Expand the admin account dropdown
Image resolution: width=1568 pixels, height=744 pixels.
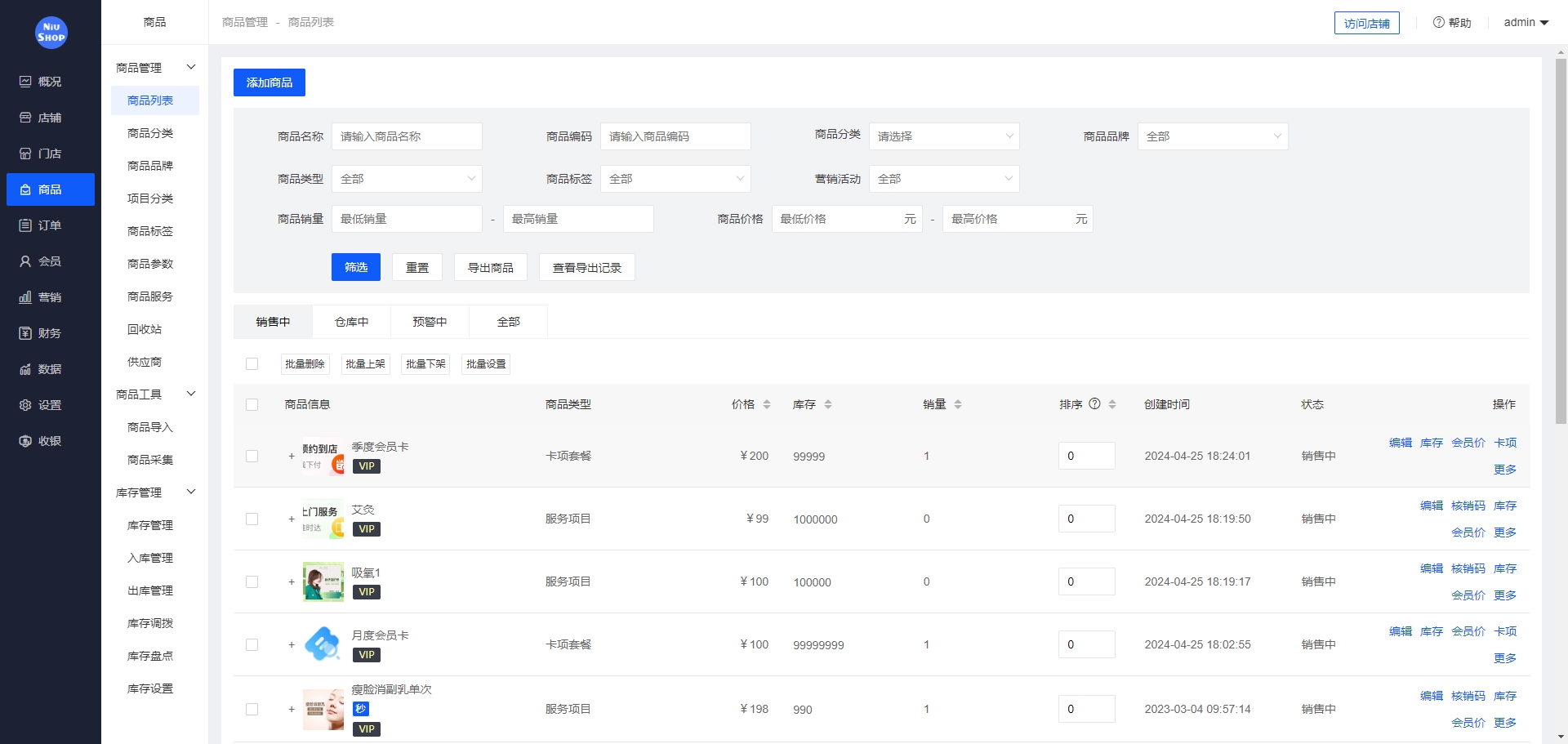pos(1526,22)
